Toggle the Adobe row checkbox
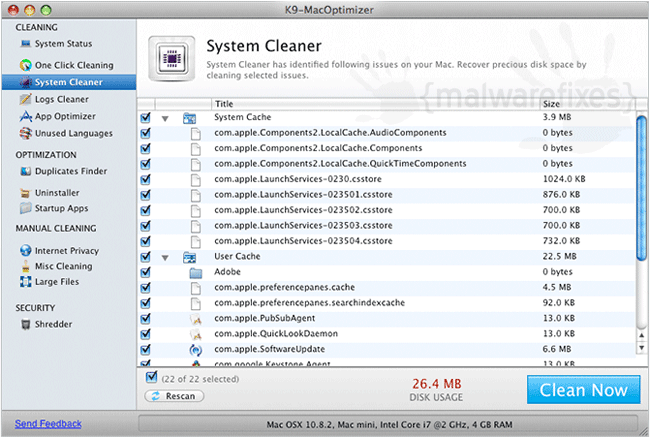 [x=146, y=272]
